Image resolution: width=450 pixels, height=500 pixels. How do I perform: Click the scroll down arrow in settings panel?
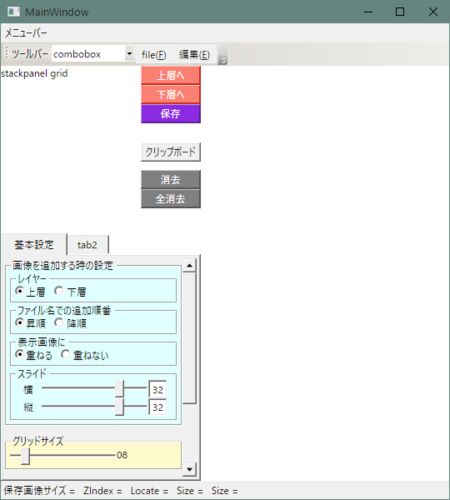point(189,470)
